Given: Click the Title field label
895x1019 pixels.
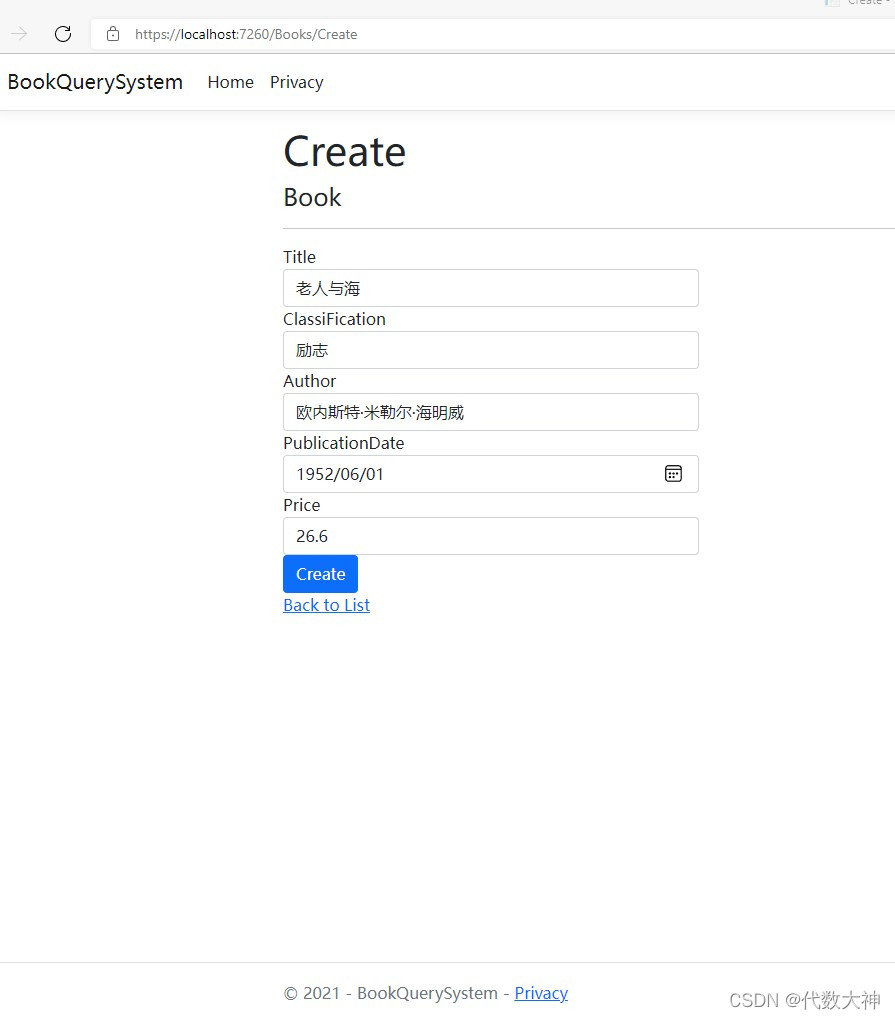Looking at the screenshot, I should click(300, 257).
